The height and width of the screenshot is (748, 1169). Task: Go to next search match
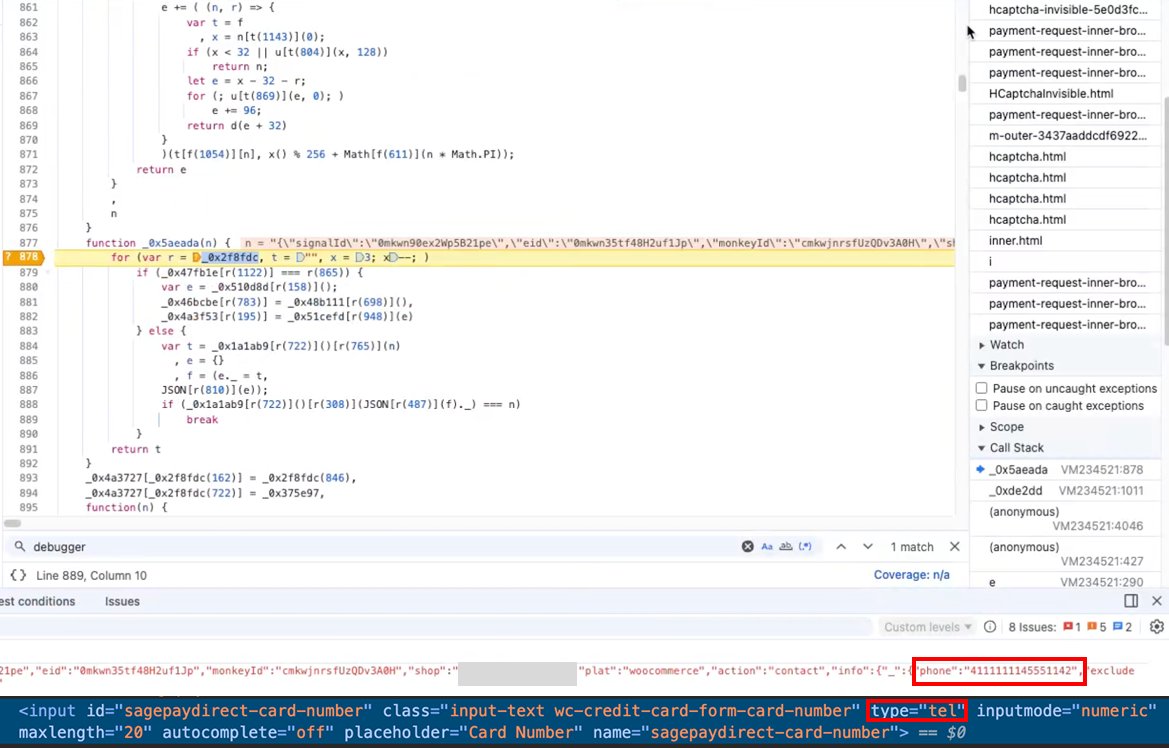coord(868,547)
